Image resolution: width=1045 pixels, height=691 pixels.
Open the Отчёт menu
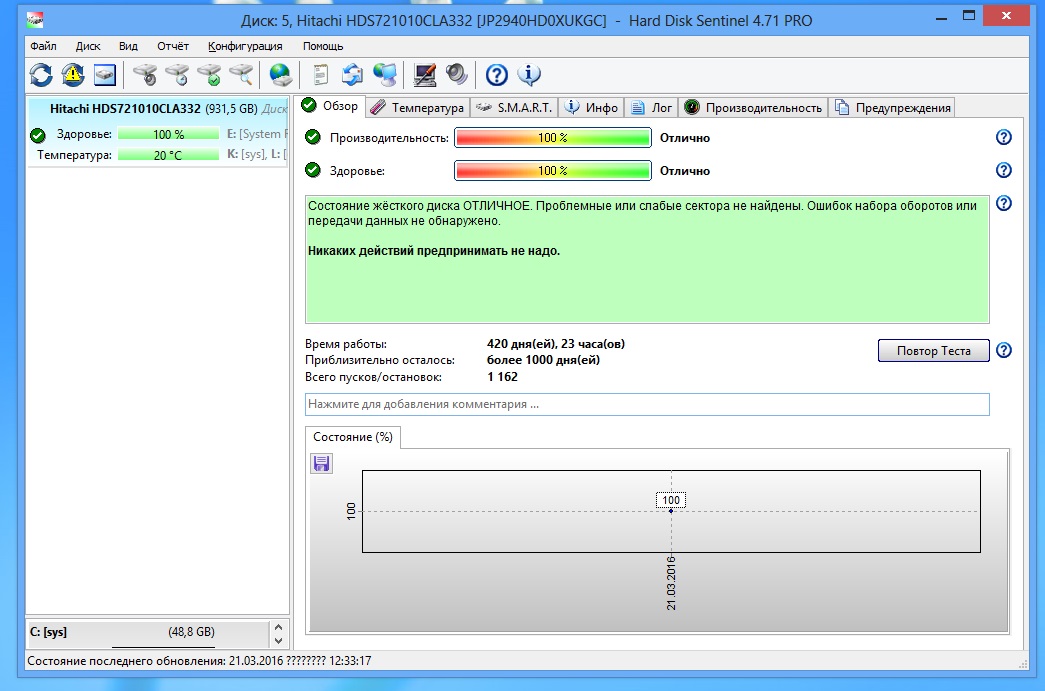(173, 46)
